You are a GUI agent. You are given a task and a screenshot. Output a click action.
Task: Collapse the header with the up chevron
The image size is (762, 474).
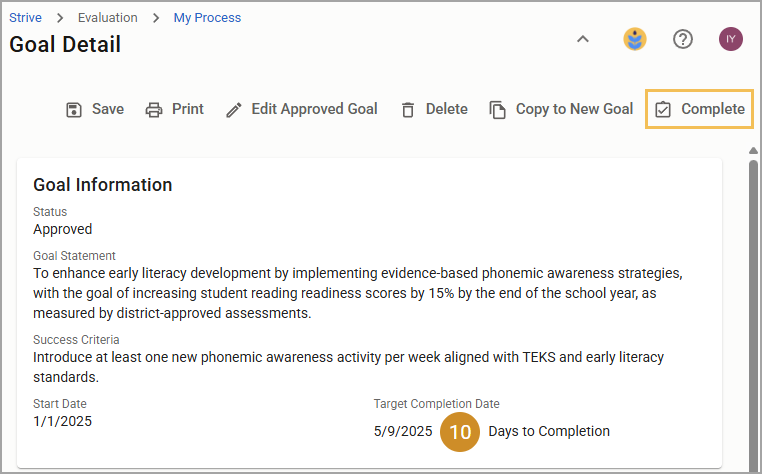583,39
